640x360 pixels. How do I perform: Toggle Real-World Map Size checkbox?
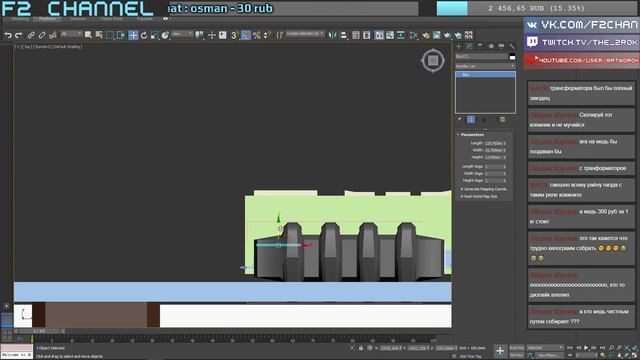(x=462, y=197)
